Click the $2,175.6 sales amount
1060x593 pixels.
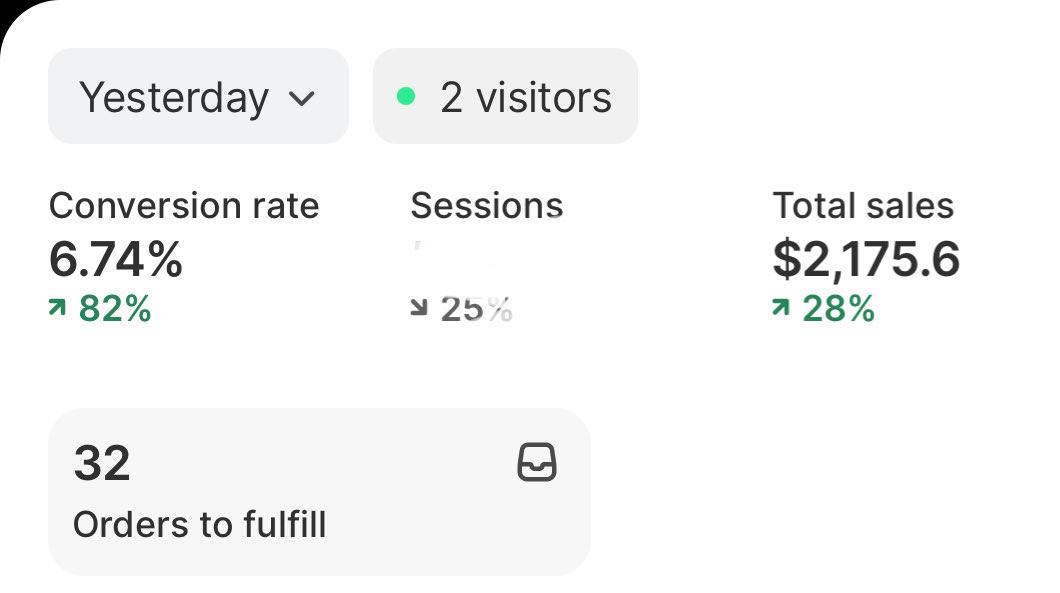point(866,260)
